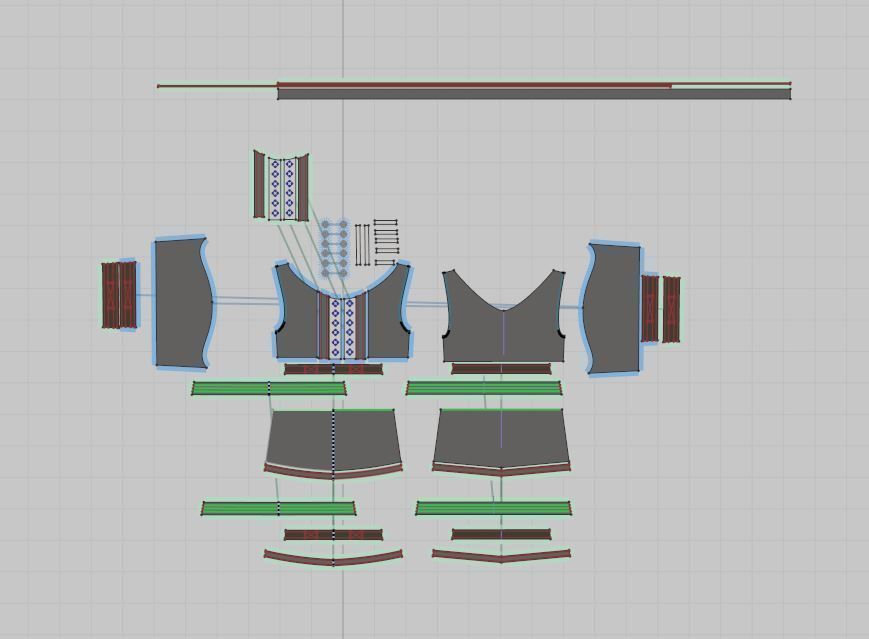The height and width of the screenshot is (639, 869).
Task: Select the long gray belt strip pattern
Action: pyautogui.click(x=534, y=94)
